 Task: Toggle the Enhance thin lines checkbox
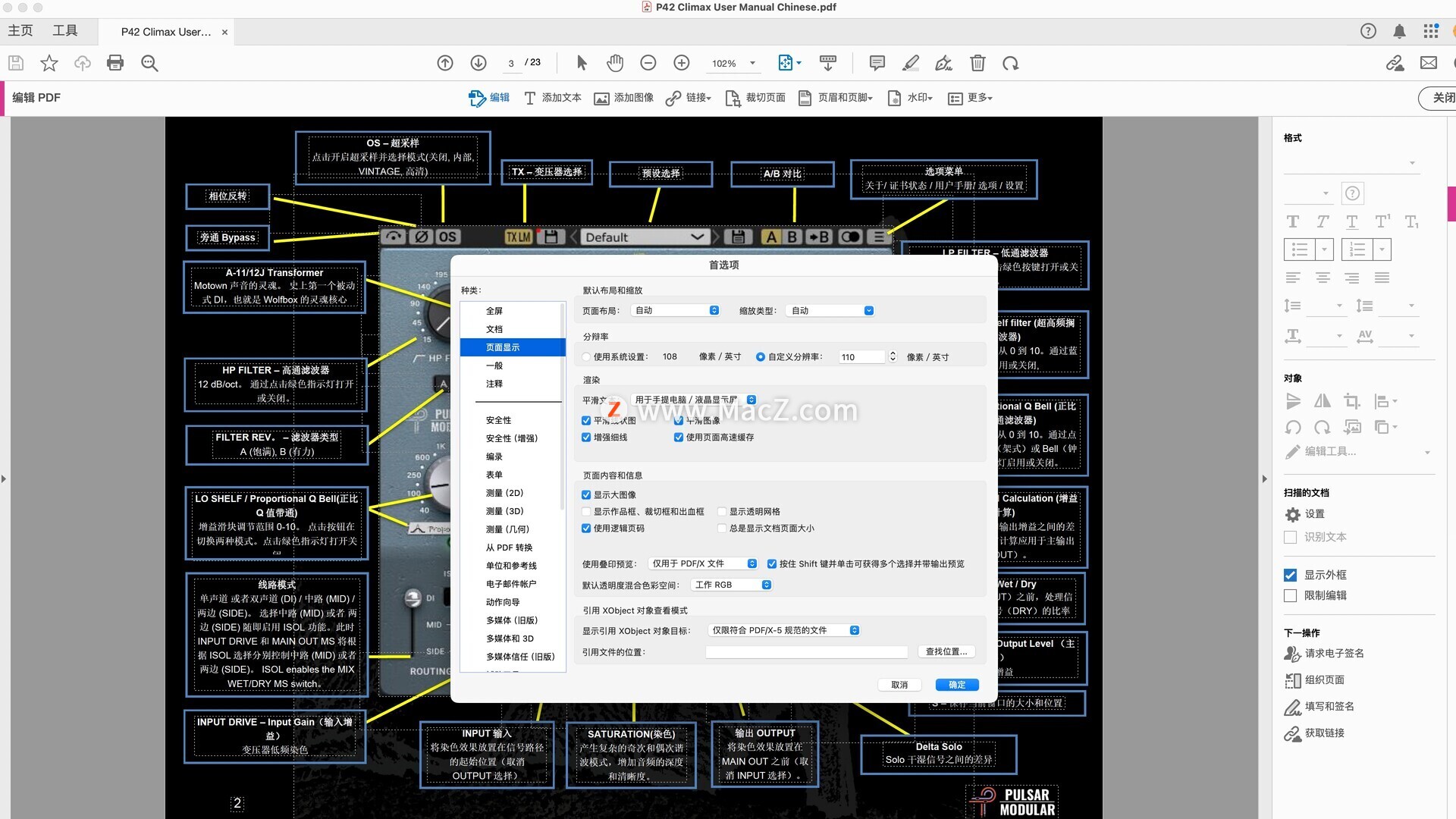[586, 438]
